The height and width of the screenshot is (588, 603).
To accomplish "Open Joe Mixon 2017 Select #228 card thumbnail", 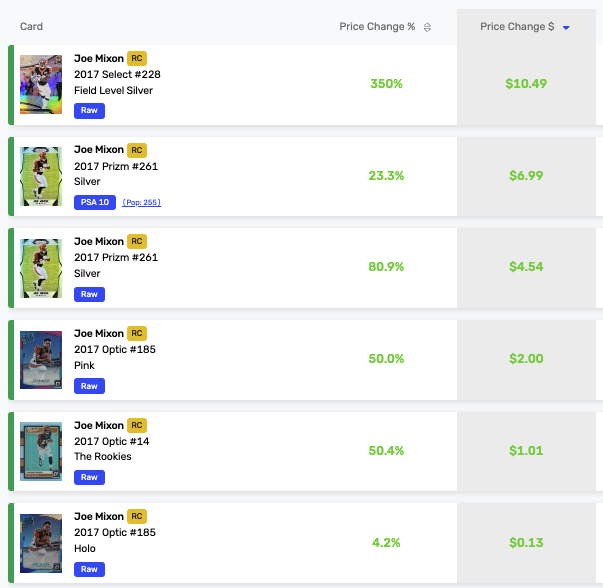I will pyautogui.click(x=41, y=84).
